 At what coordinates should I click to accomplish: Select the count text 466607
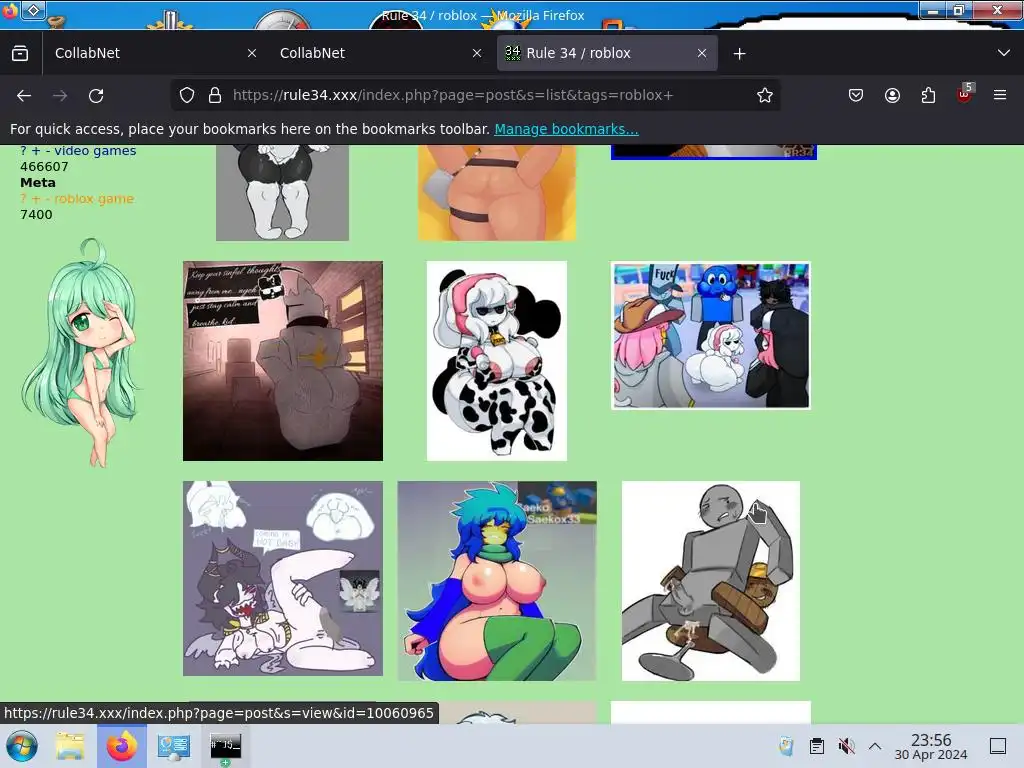click(44, 167)
